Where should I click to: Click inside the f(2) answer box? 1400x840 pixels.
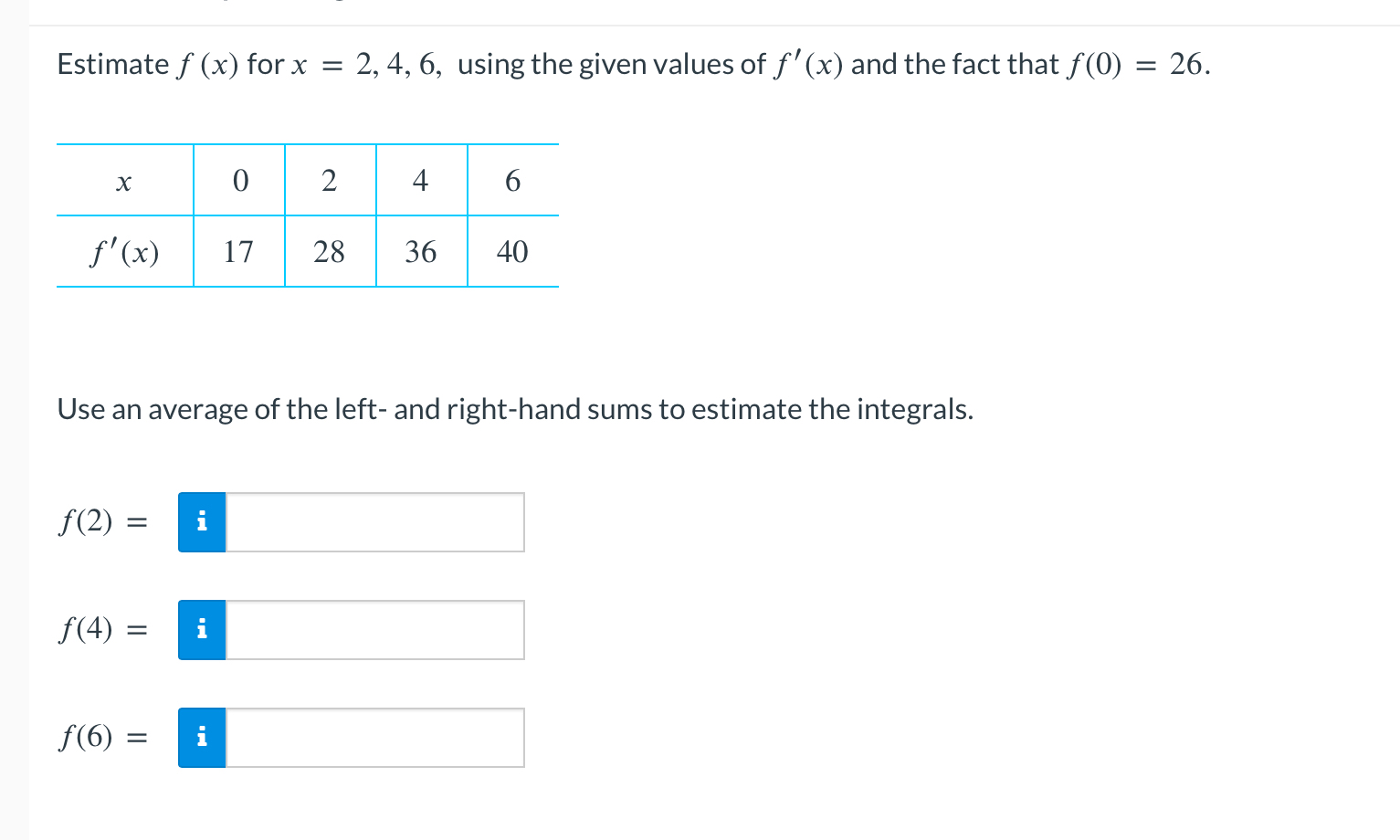pyautogui.click(x=374, y=521)
